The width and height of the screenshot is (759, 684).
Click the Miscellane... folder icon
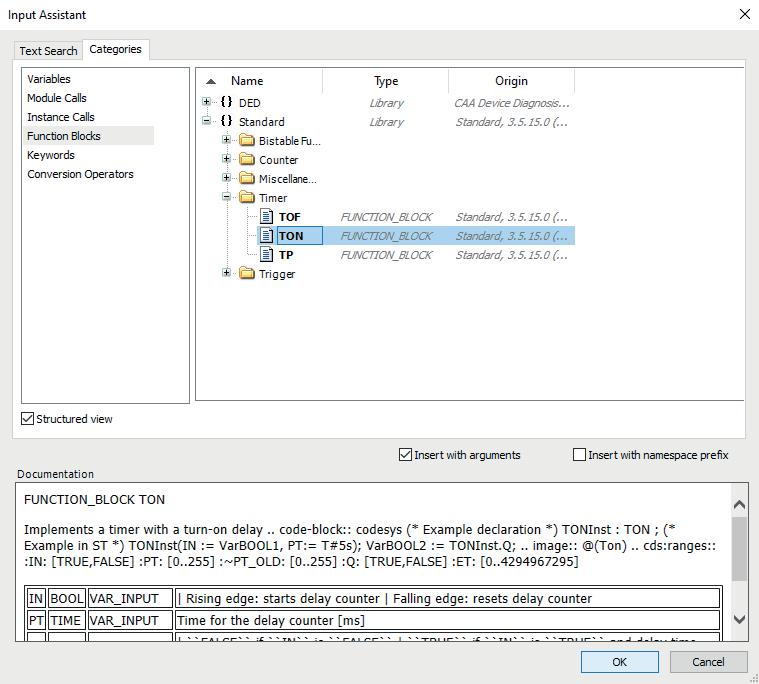click(x=247, y=178)
